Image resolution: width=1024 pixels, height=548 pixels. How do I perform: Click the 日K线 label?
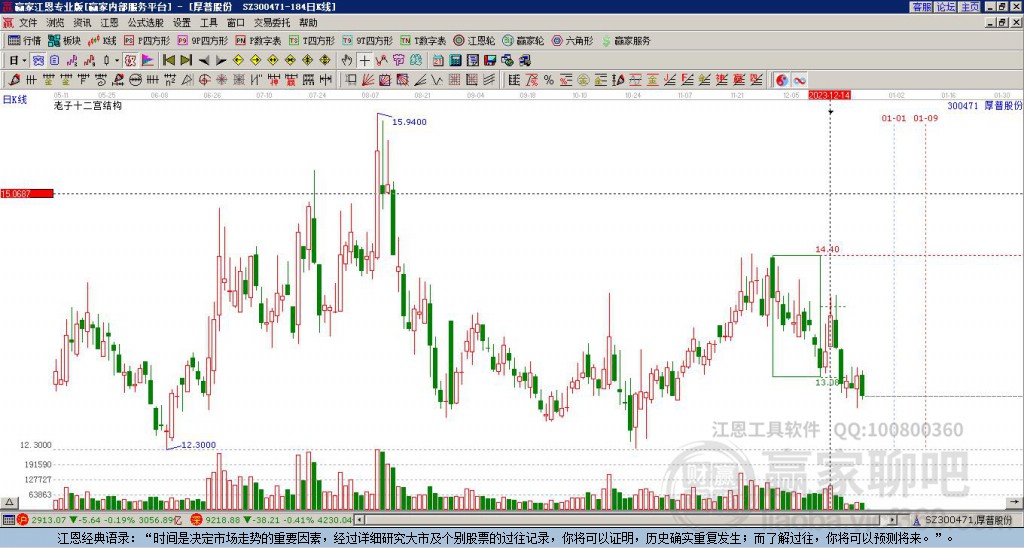(x=15, y=100)
